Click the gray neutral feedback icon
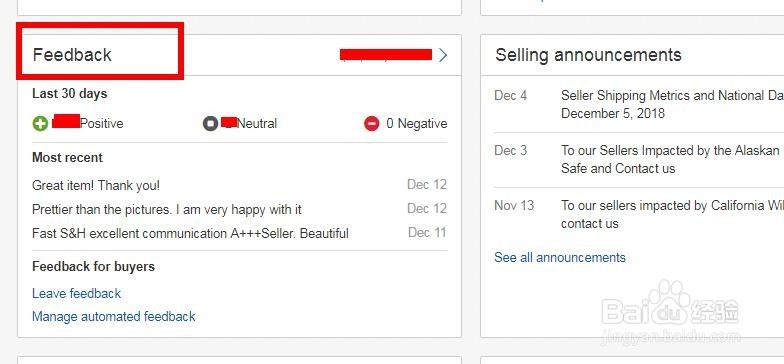Screen dimensions: 784x364 tap(210, 124)
